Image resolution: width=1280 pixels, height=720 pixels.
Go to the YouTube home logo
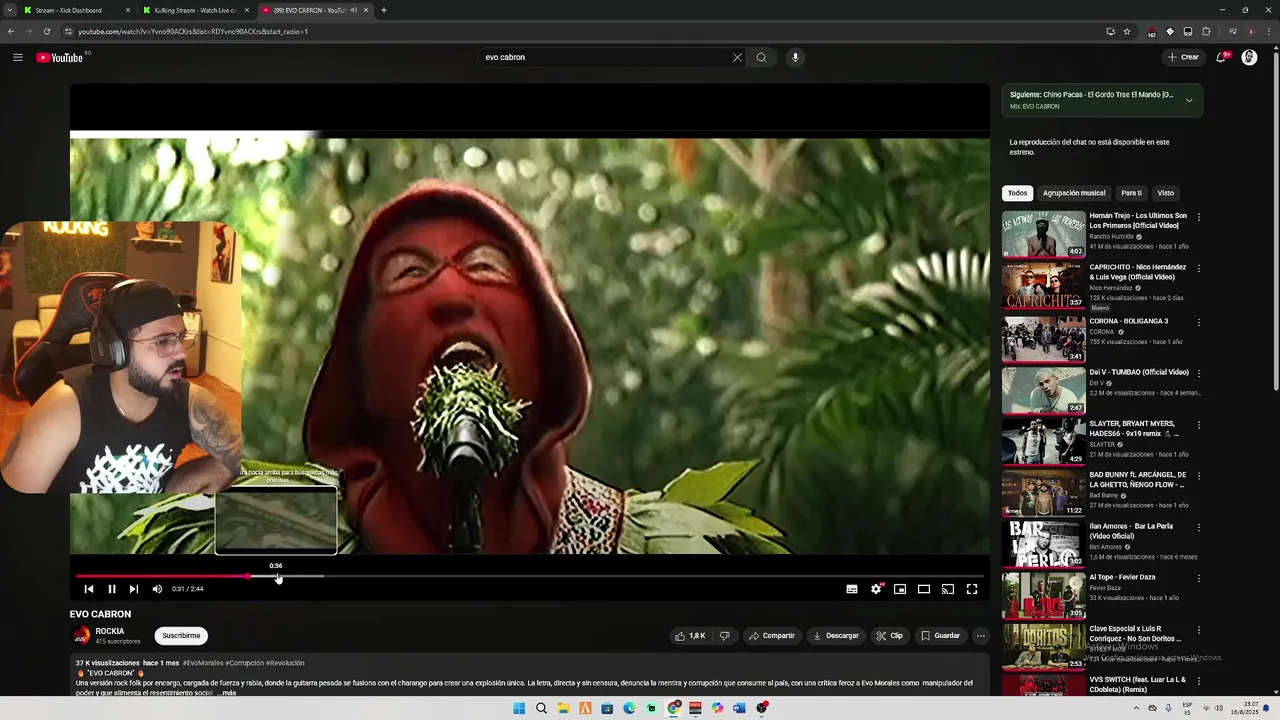60,57
